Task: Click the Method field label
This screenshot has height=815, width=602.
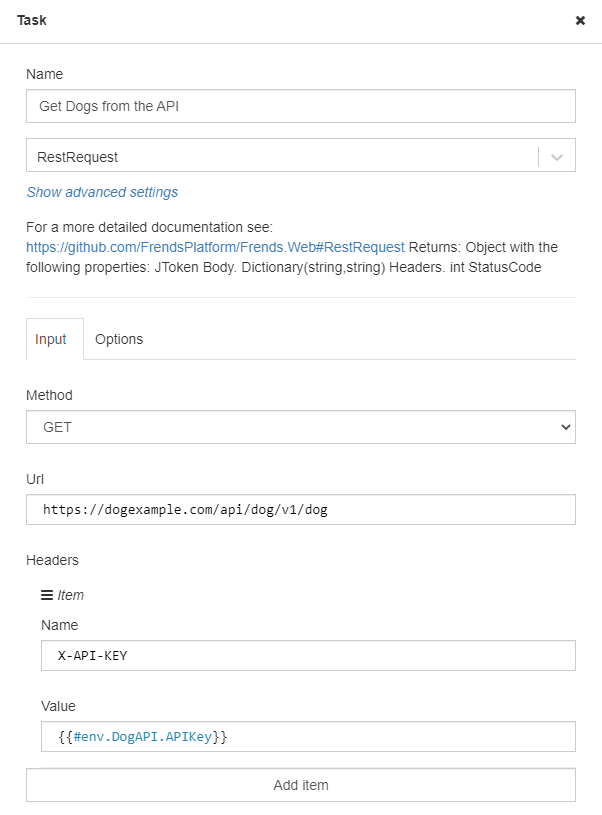Action: coord(49,395)
